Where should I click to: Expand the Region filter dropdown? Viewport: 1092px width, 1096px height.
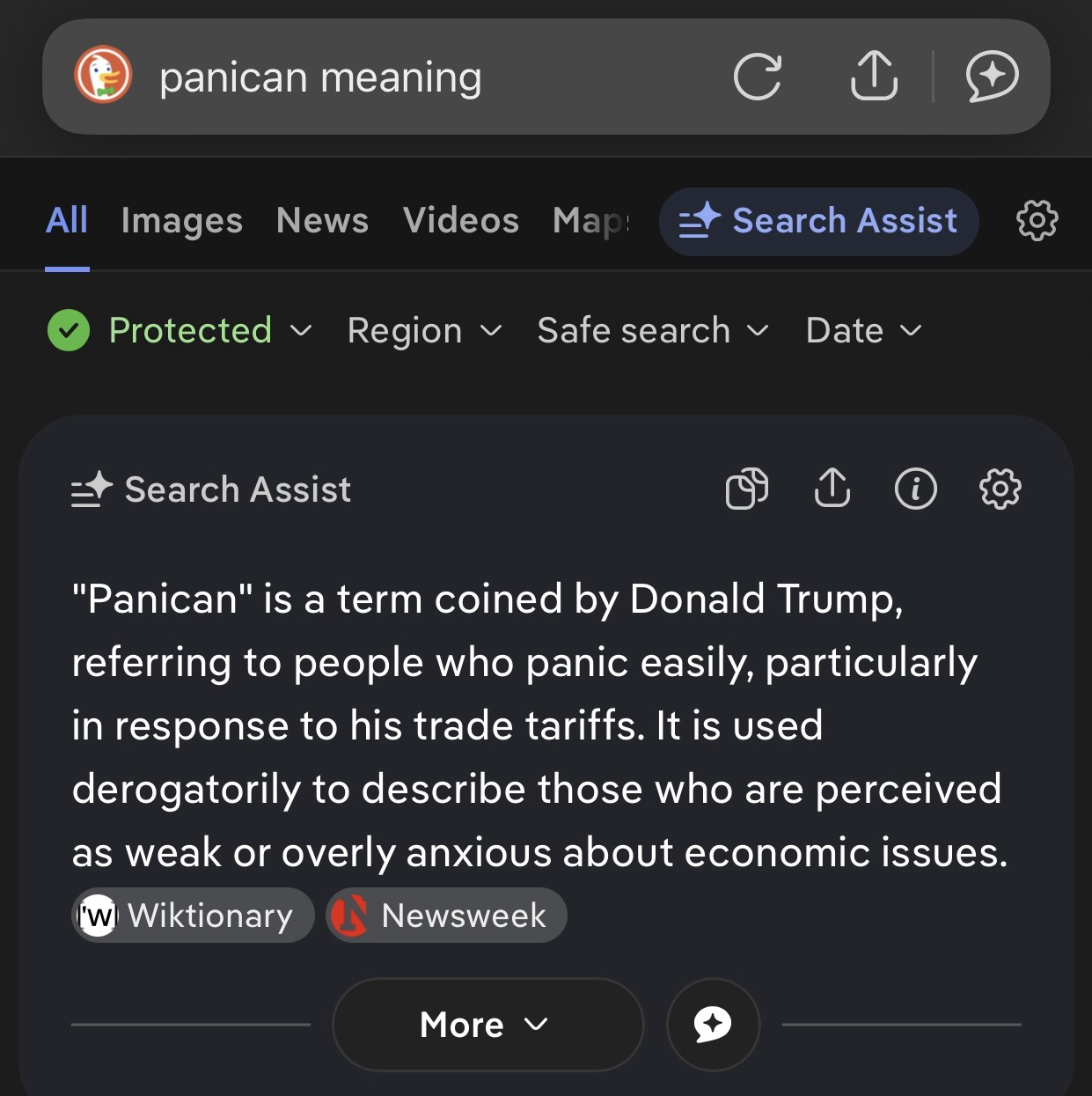click(424, 331)
